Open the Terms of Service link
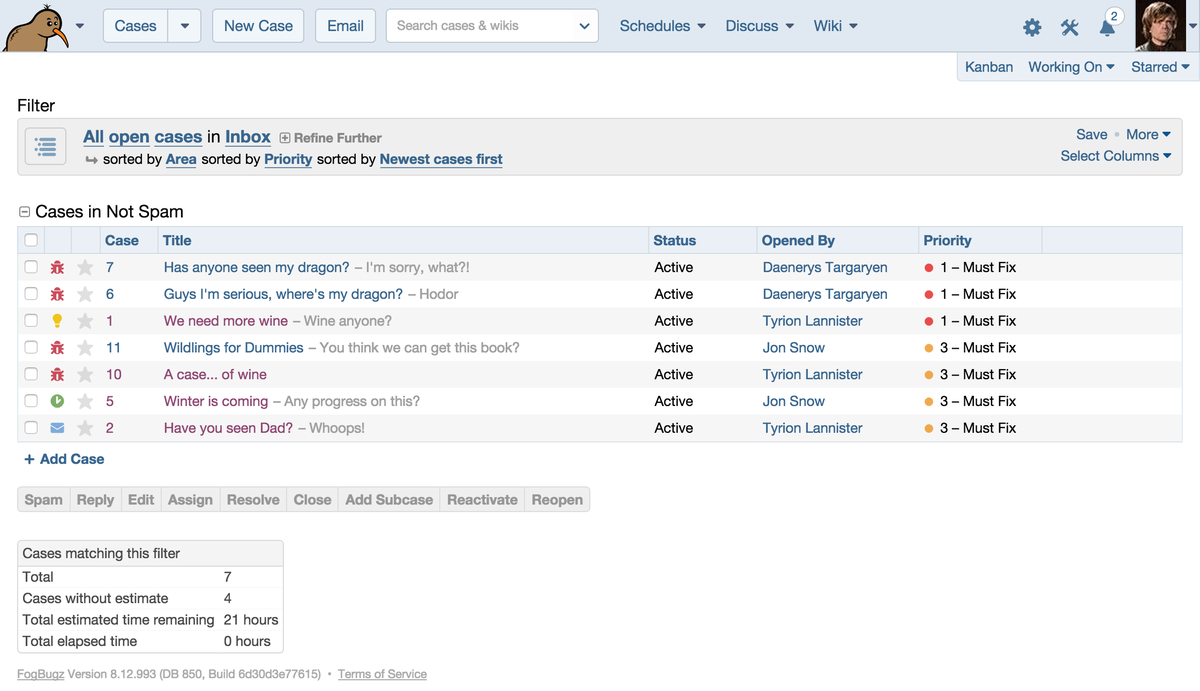Viewport: 1200px width, 691px height. [x=382, y=674]
